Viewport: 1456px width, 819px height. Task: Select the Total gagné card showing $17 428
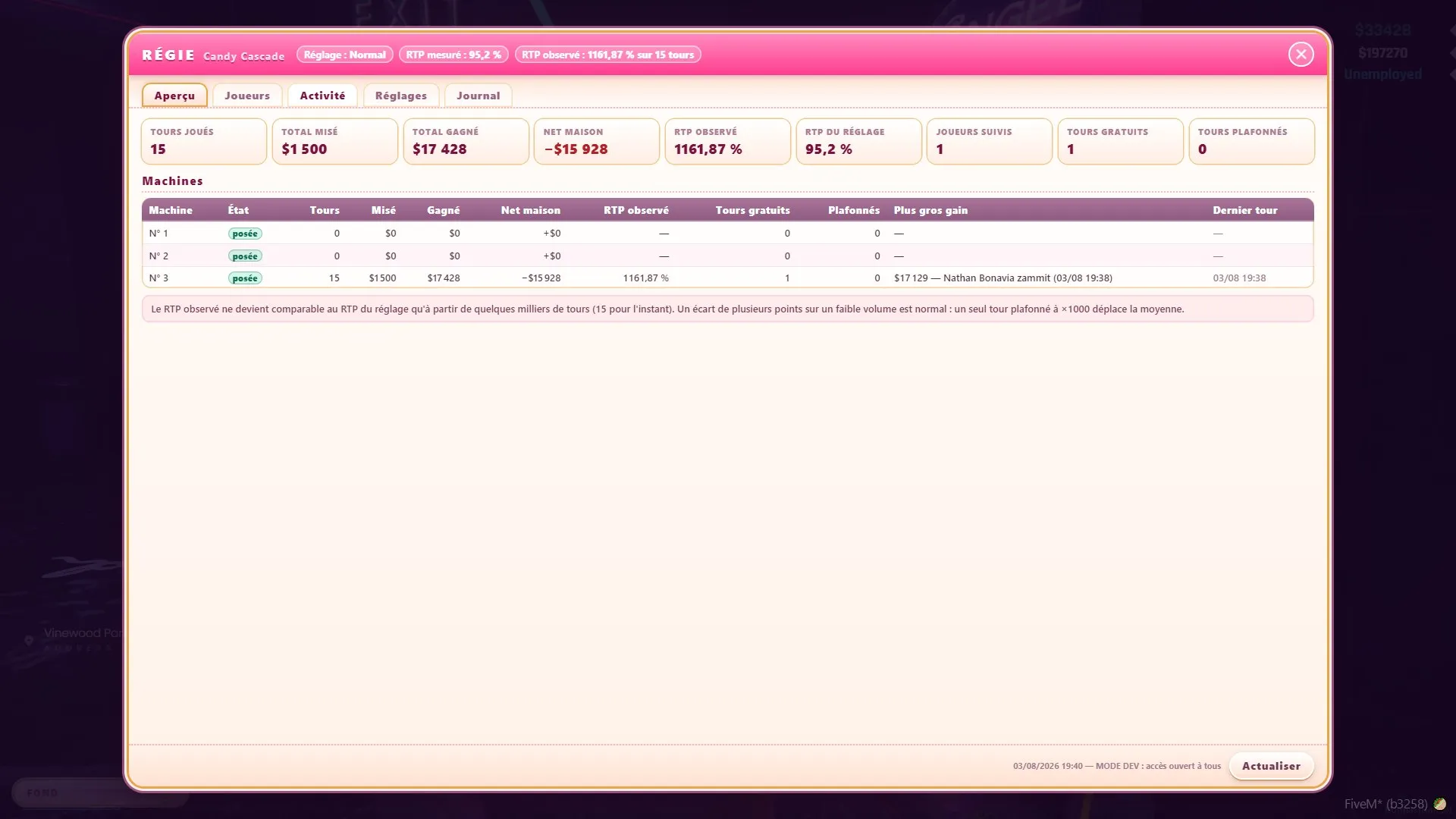pyautogui.click(x=466, y=141)
